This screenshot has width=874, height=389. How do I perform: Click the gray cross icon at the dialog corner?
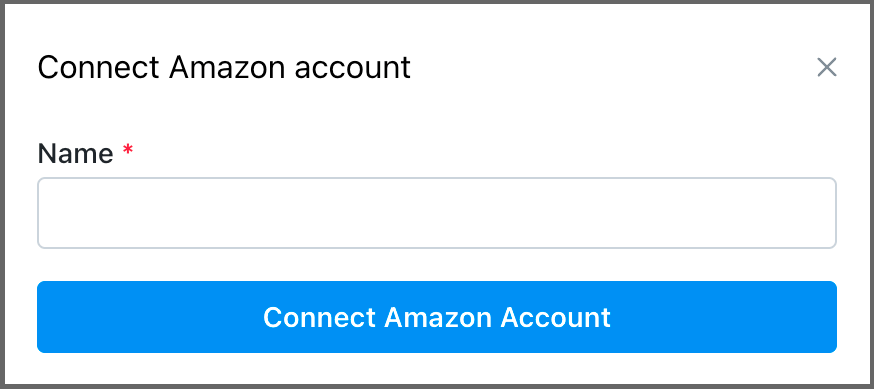pos(827,67)
